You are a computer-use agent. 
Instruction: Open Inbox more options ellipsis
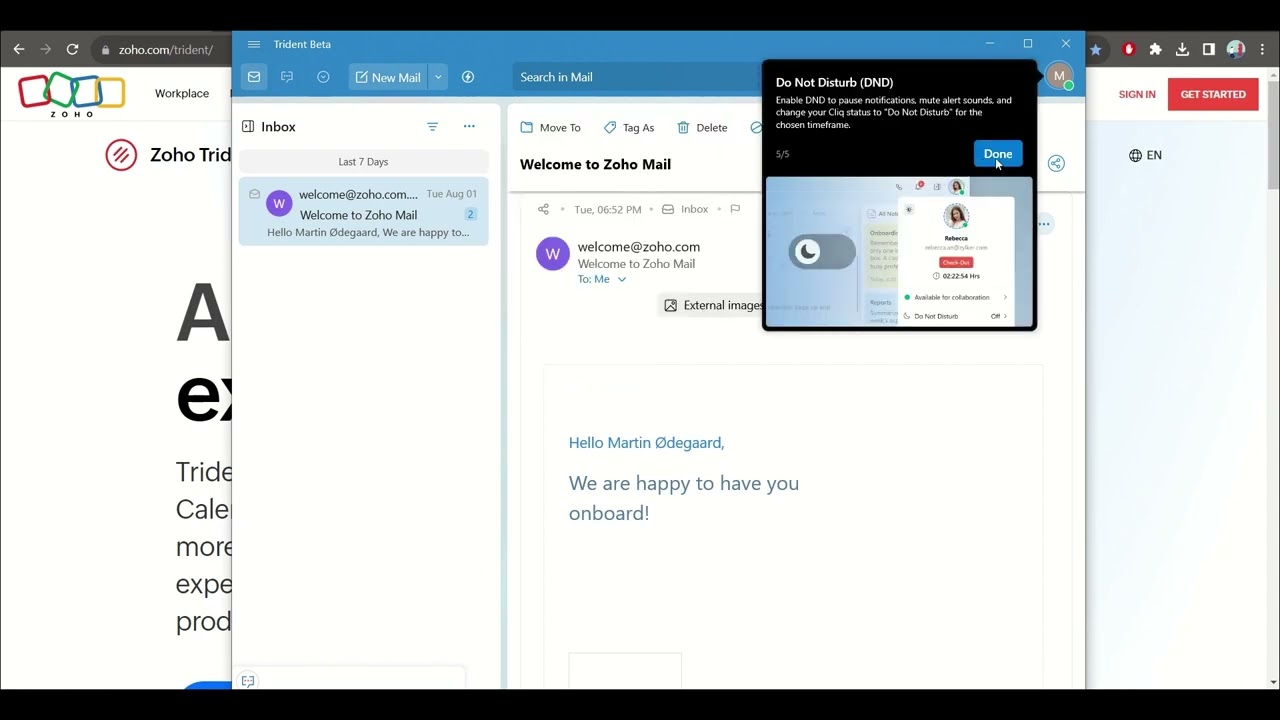[469, 127]
